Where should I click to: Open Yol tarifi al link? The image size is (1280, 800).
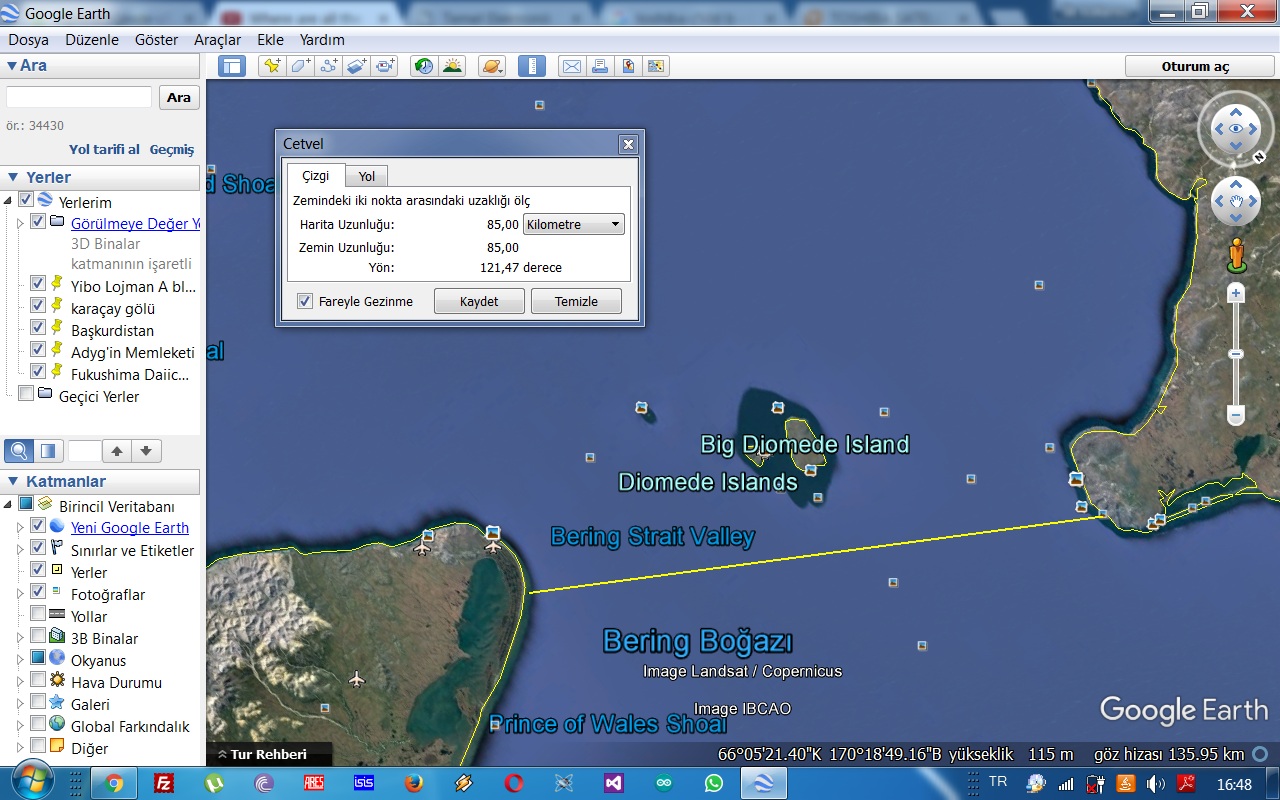coord(104,149)
